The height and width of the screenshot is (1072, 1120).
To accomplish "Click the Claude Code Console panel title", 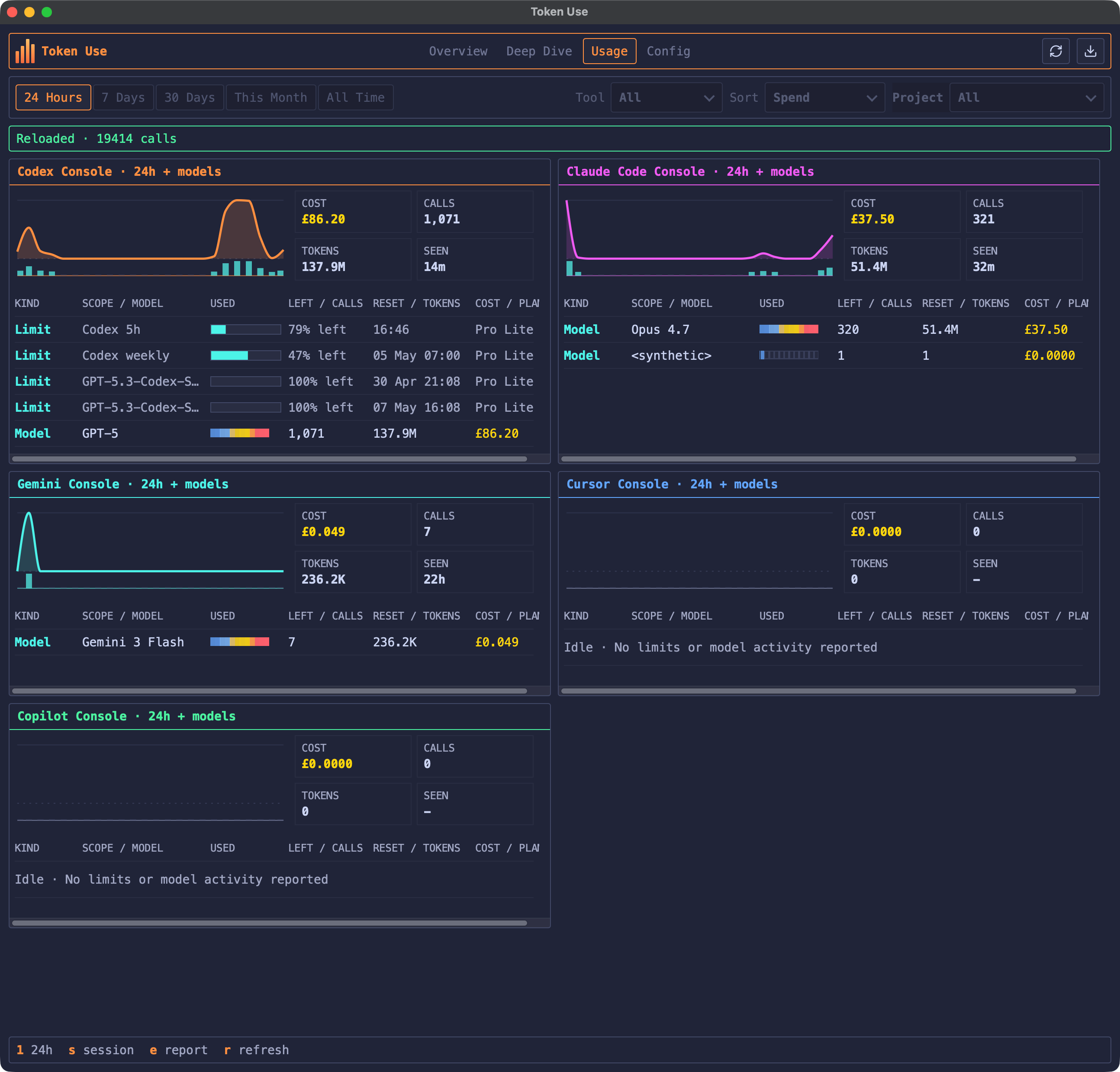I will tap(690, 171).
